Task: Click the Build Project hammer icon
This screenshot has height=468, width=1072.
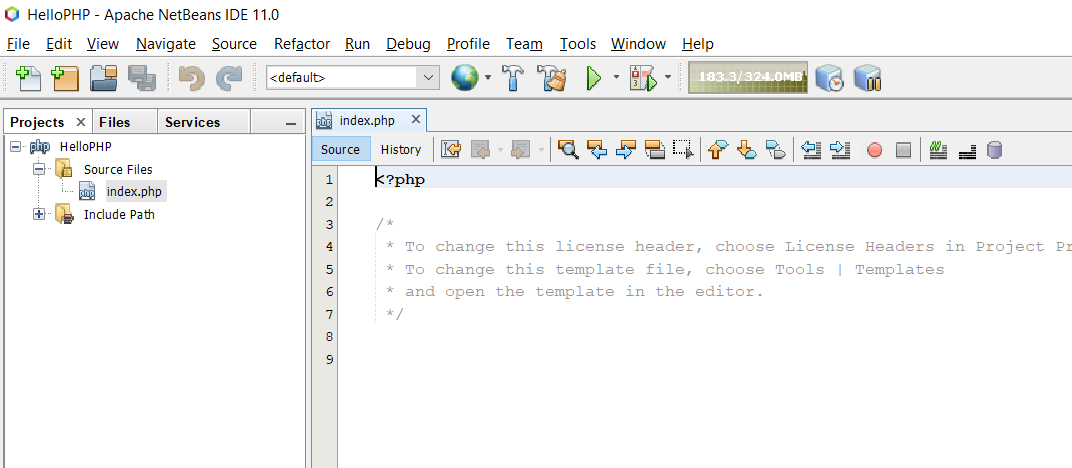Action: click(513, 78)
